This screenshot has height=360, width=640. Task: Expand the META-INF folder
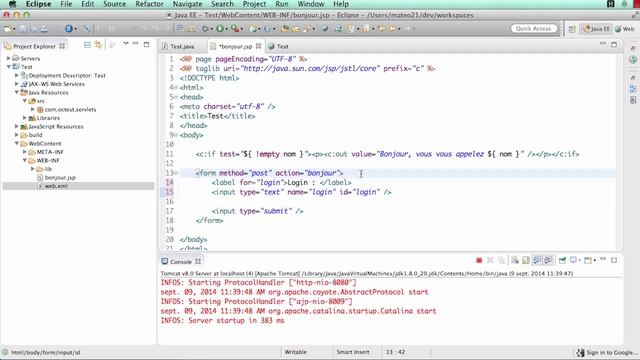coord(25,152)
